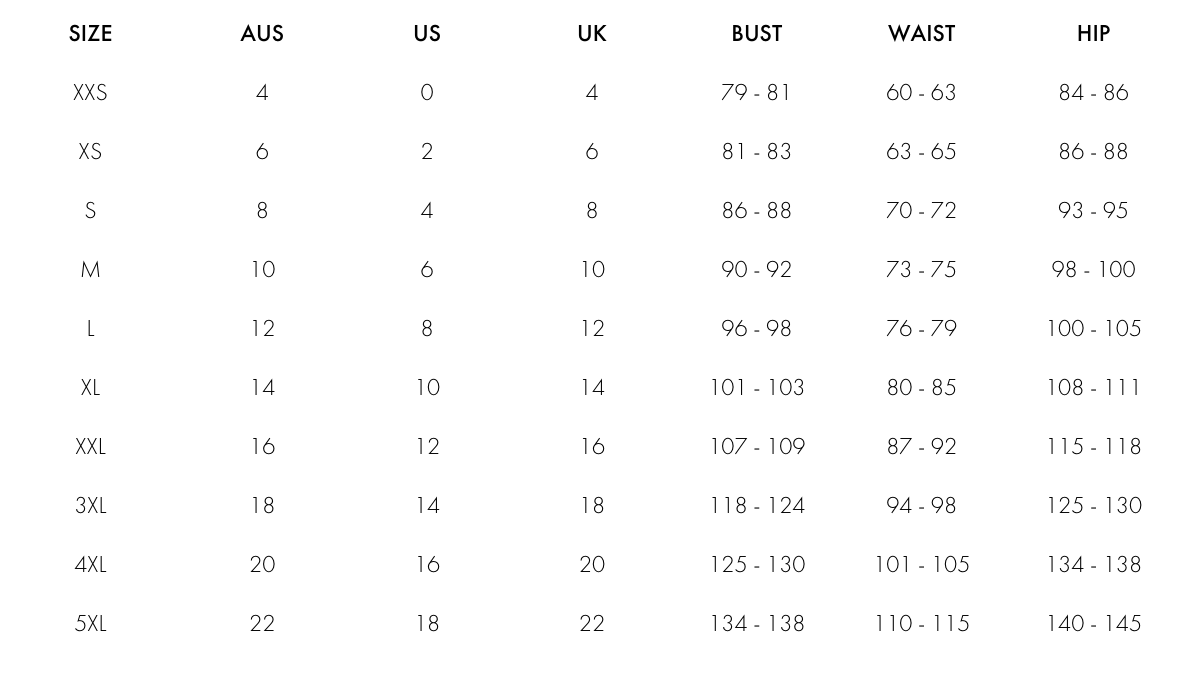The image size is (1196, 674).
Task: Select the 3XL size row label
Action: point(90,506)
